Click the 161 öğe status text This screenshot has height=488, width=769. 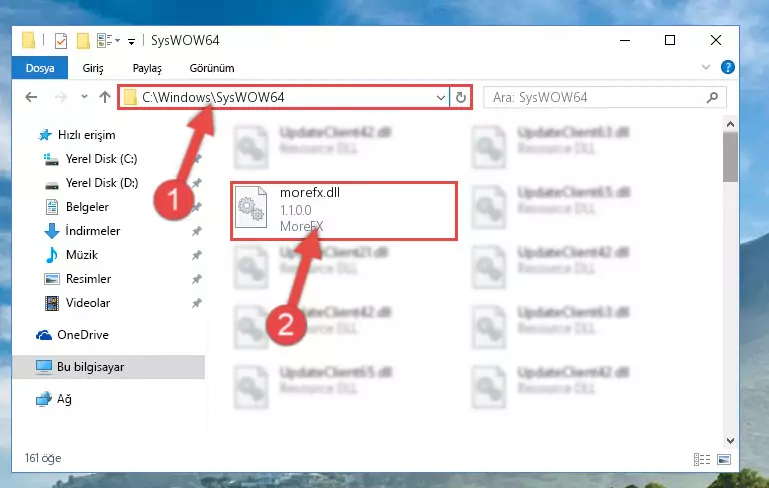[x=43, y=458]
